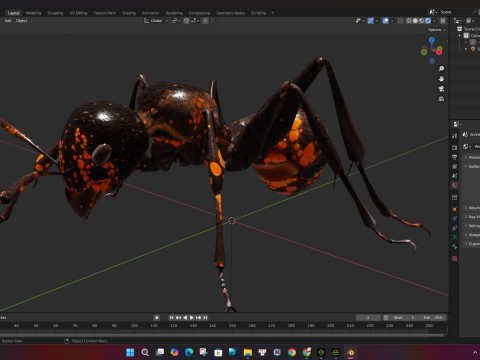Select material preview viewport shading
480x360 pixels.
pos(421,21)
